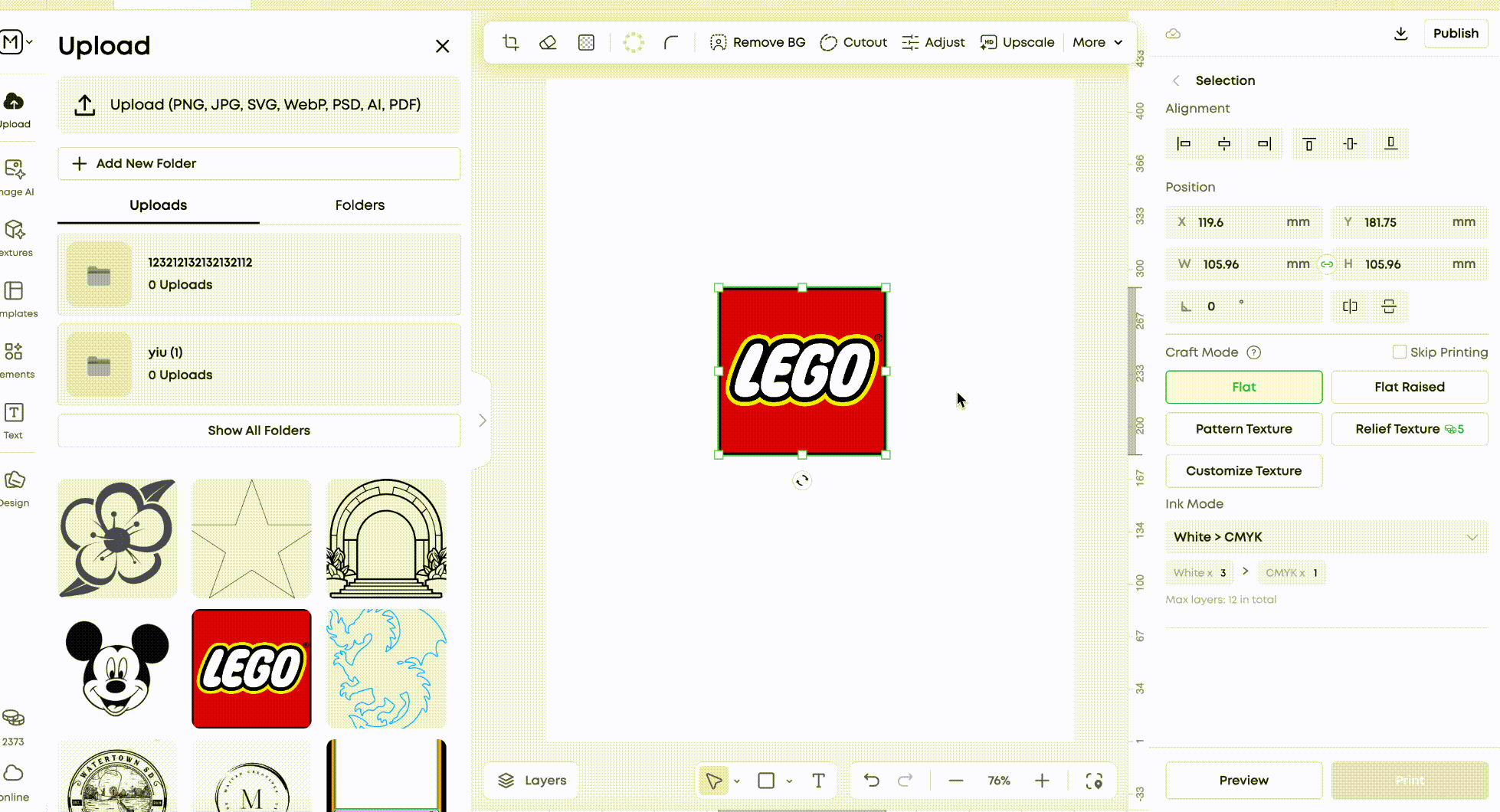Go back from the Selection panel
This screenshot has width=1500, height=812.
tap(1176, 80)
